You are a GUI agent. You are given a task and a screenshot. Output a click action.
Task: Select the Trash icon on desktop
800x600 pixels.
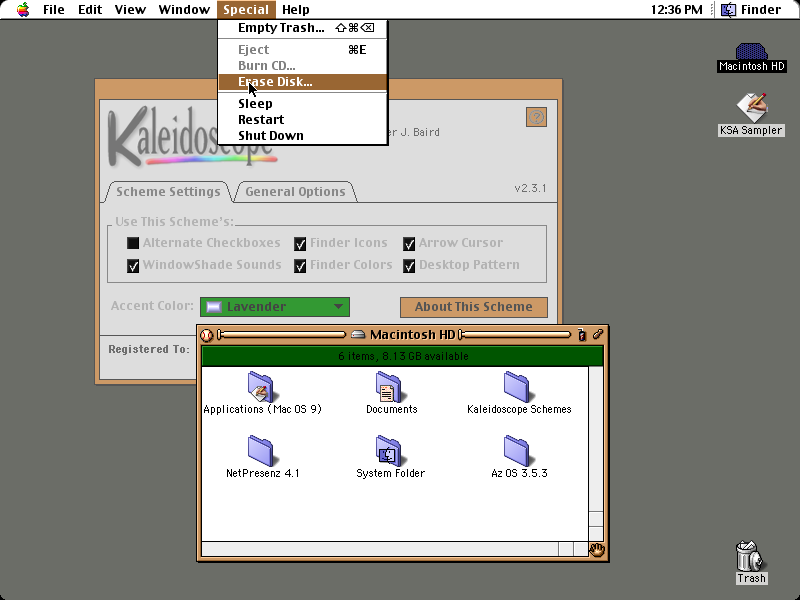[x=751, y=556]
